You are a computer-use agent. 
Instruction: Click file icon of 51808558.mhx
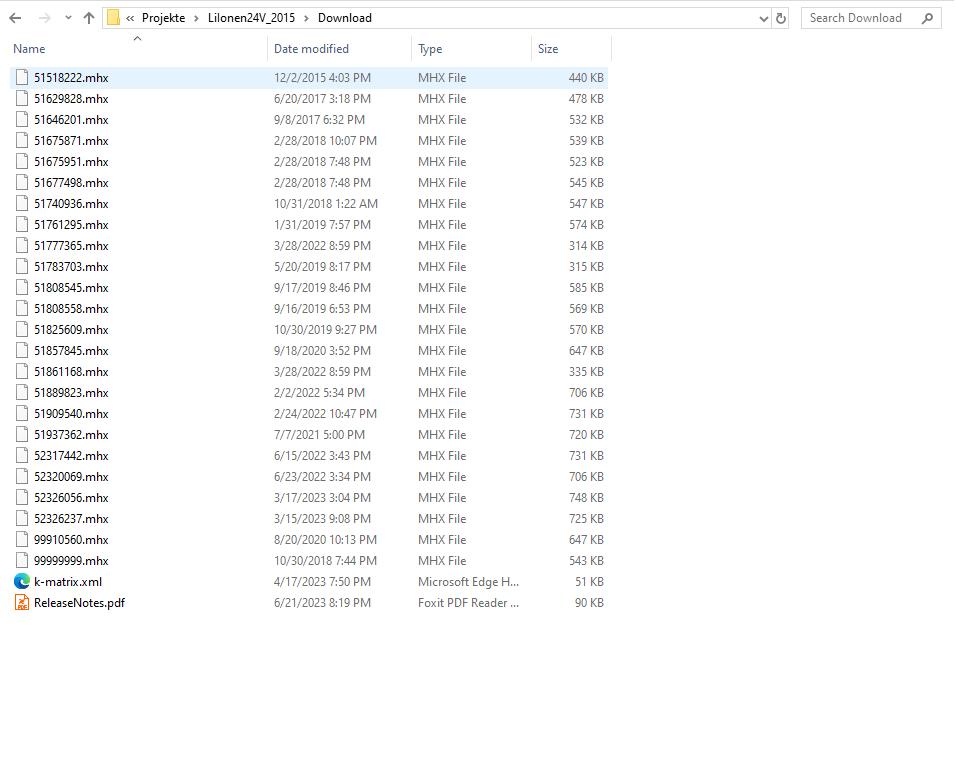pos(22,308)
